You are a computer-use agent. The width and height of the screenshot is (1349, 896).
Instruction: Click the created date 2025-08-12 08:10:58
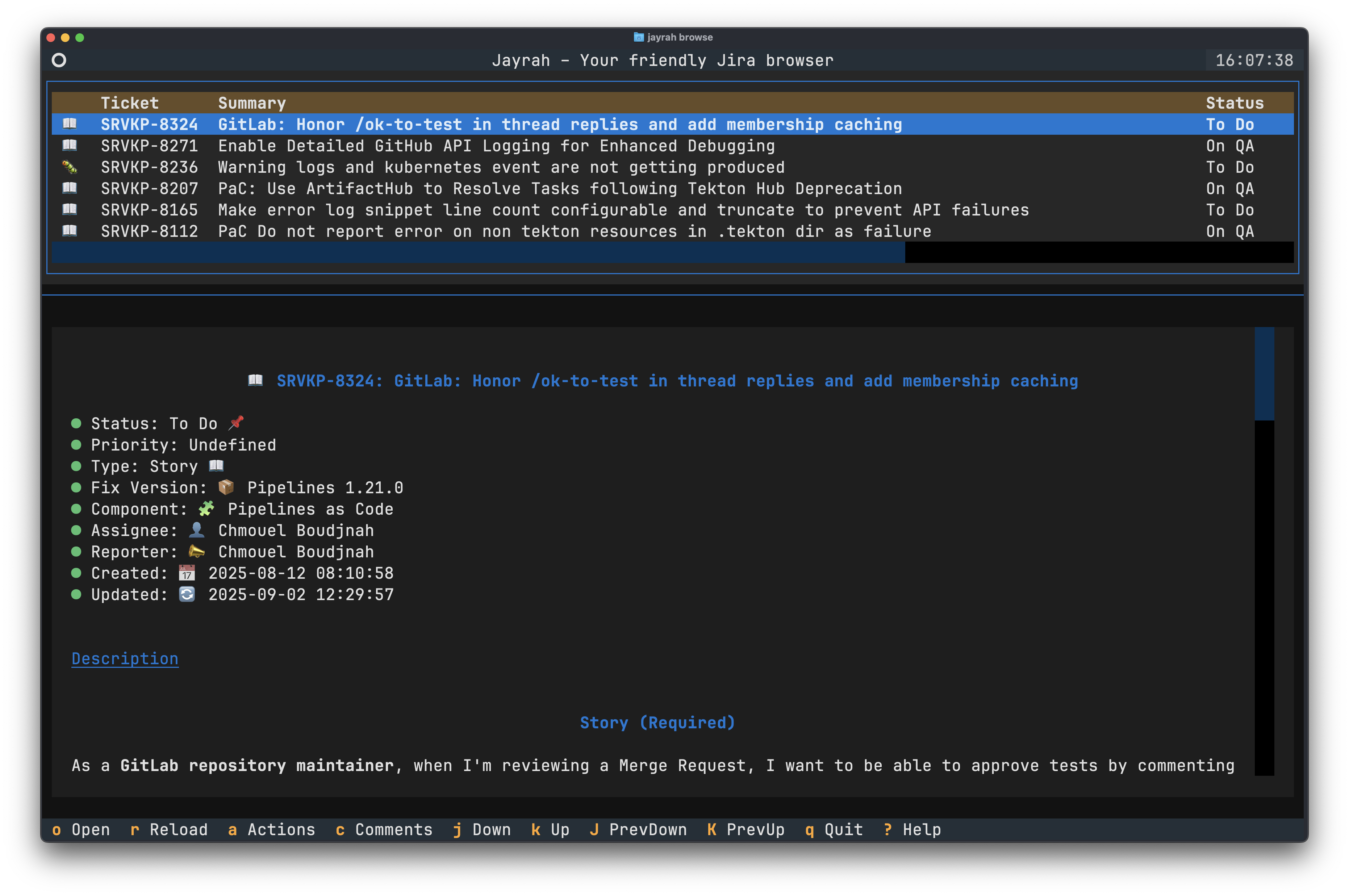pos(301,573)
